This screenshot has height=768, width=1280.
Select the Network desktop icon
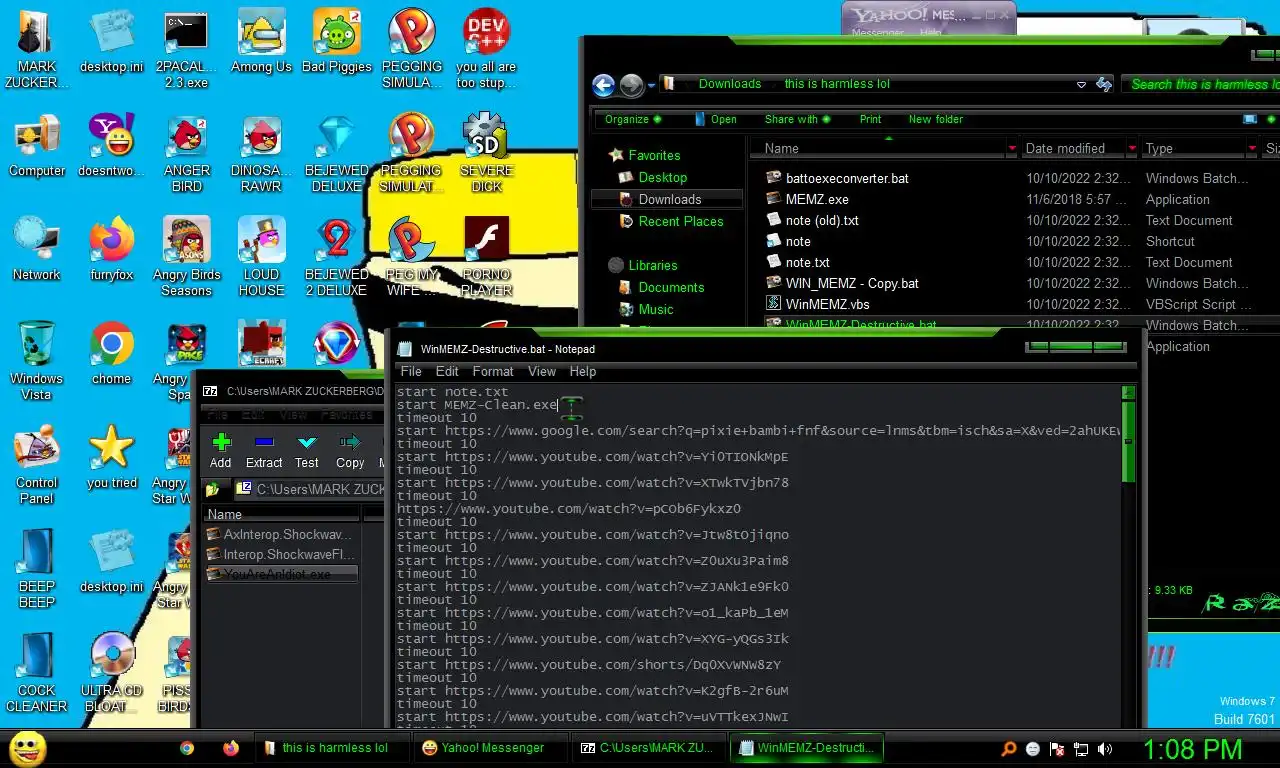point(37,249)
